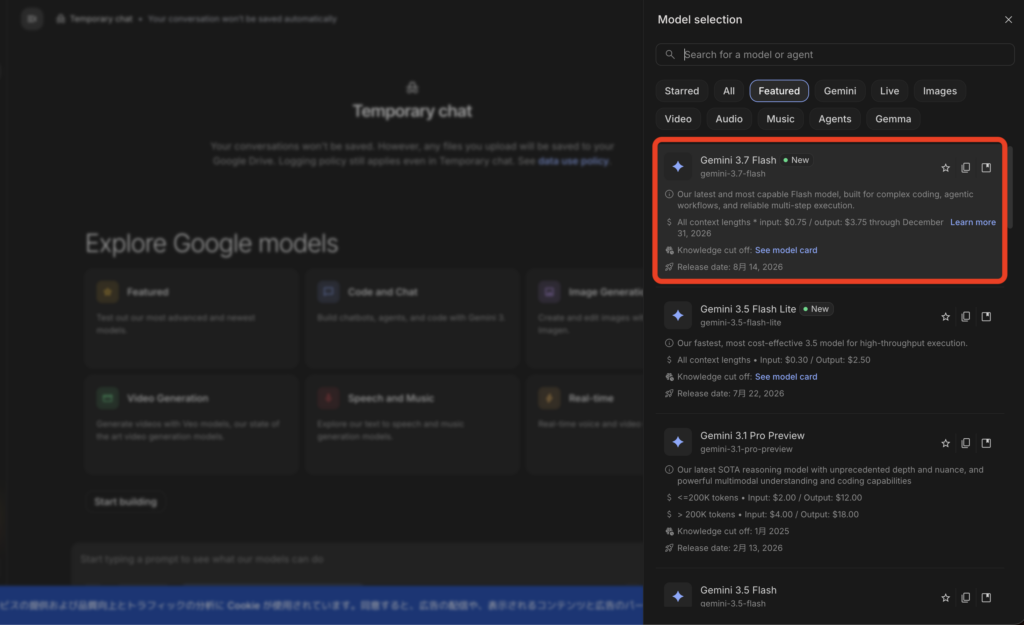Click 'Release date: 2月 13, 2026' text
This screenshot has height=625, width=1024.
(729, 549)
